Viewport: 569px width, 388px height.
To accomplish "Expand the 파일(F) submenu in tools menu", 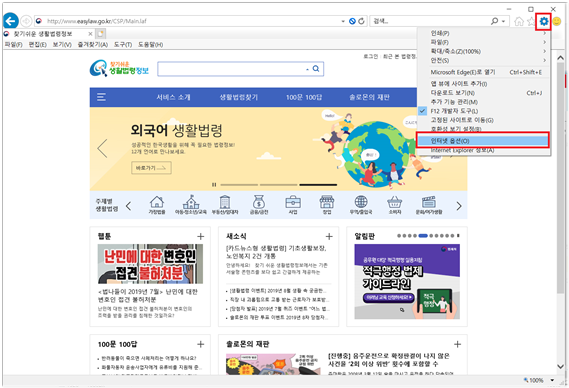I will coord(483,42).
